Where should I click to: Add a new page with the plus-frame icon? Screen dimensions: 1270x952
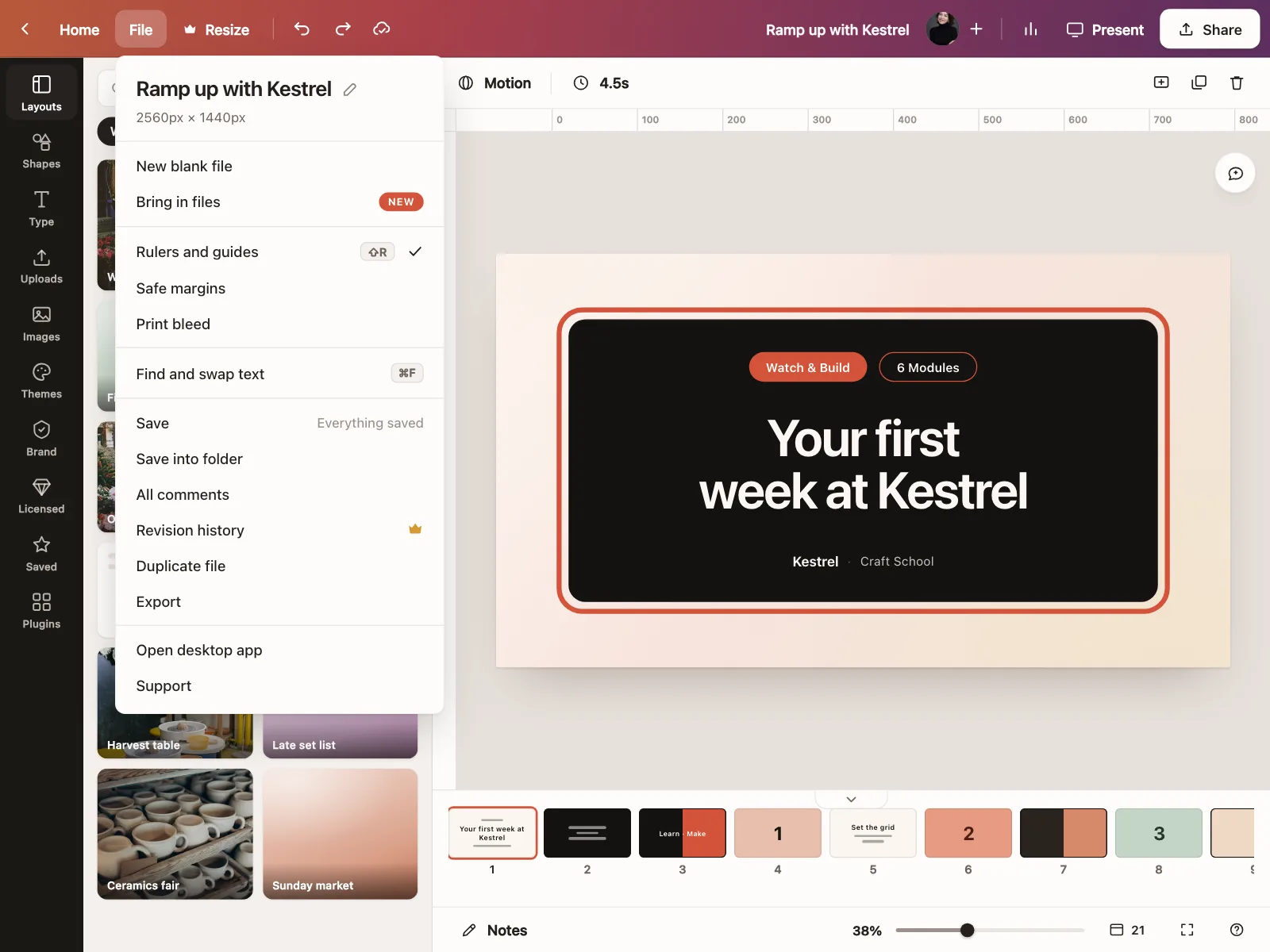(x=1161, y=83)
